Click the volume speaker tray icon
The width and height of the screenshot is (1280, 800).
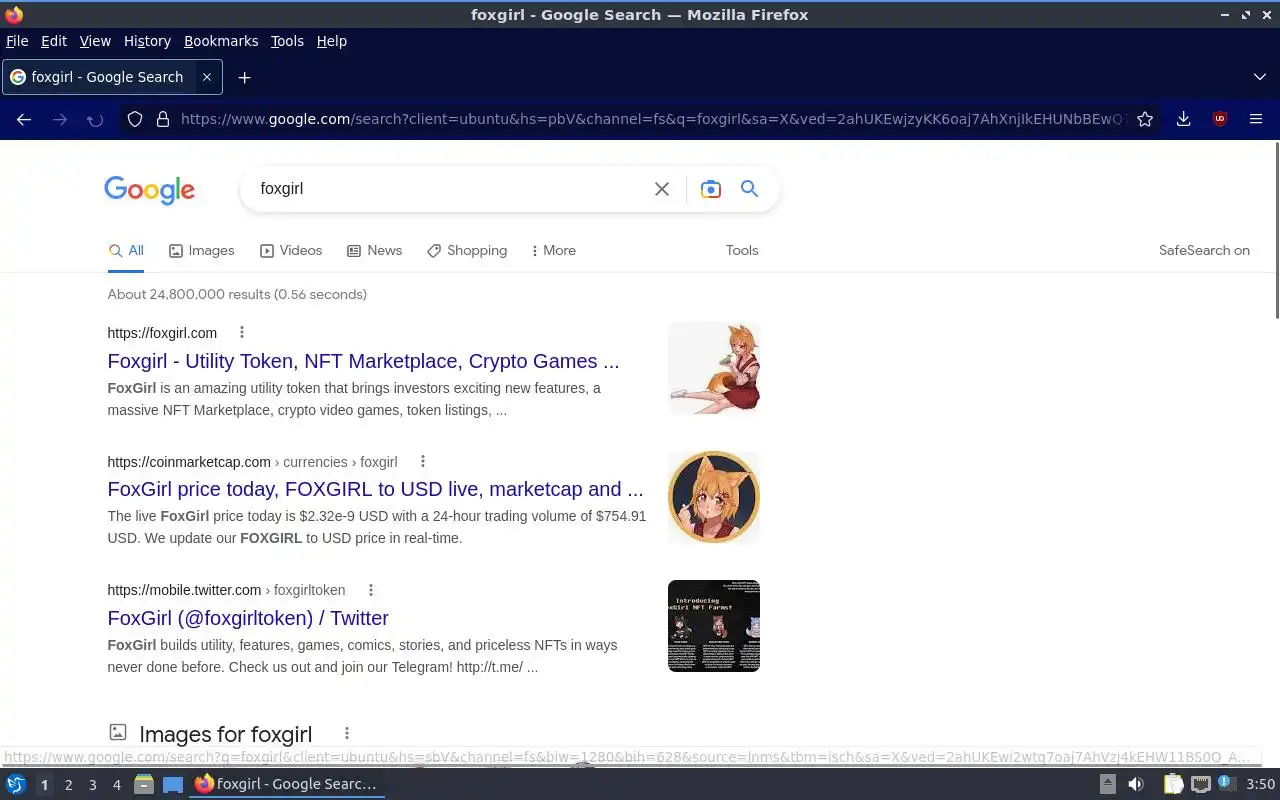[1136, 785]
